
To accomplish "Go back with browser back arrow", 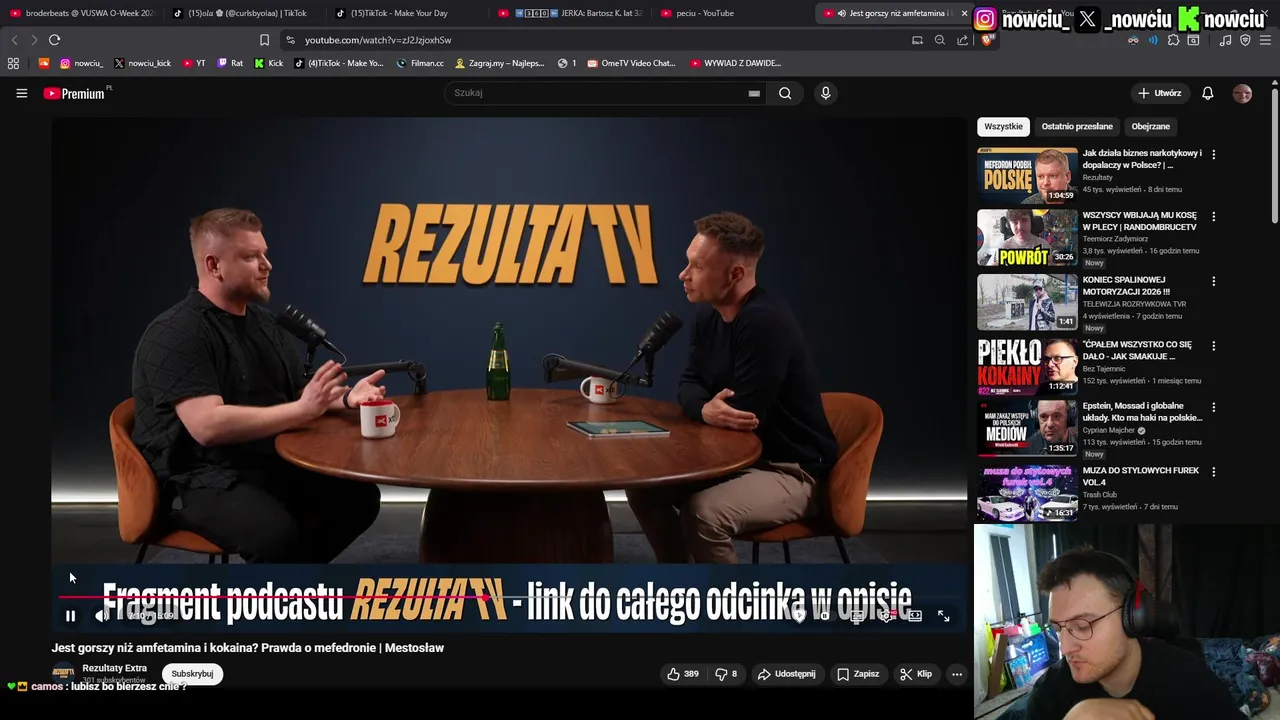I will [14, 40].
